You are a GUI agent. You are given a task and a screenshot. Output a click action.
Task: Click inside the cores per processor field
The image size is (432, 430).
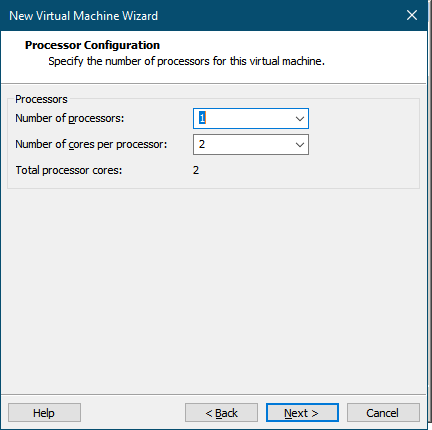coord(251,144)
